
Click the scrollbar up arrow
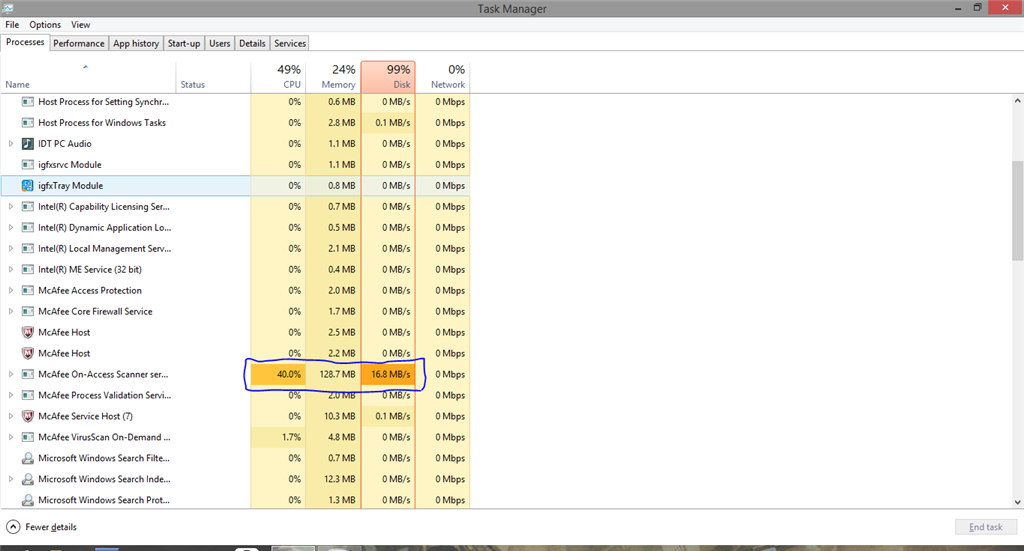point(1017,101)
